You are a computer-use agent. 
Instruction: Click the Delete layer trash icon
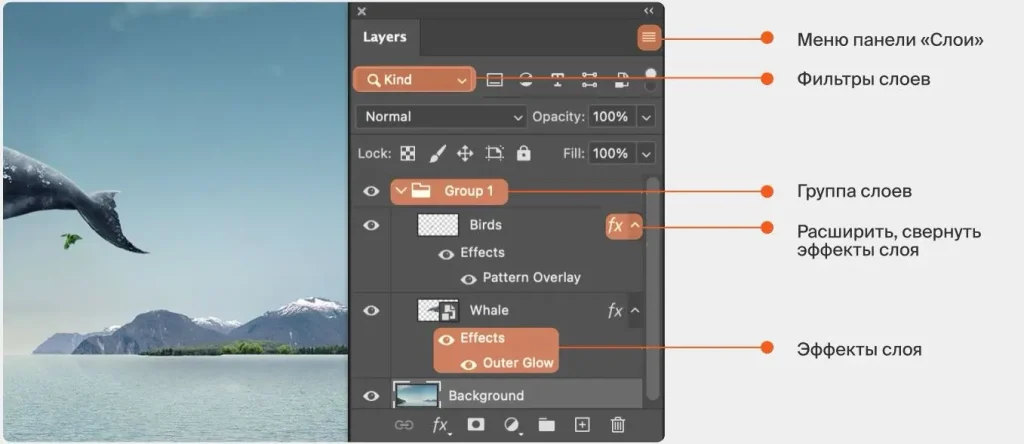(618, 425)
